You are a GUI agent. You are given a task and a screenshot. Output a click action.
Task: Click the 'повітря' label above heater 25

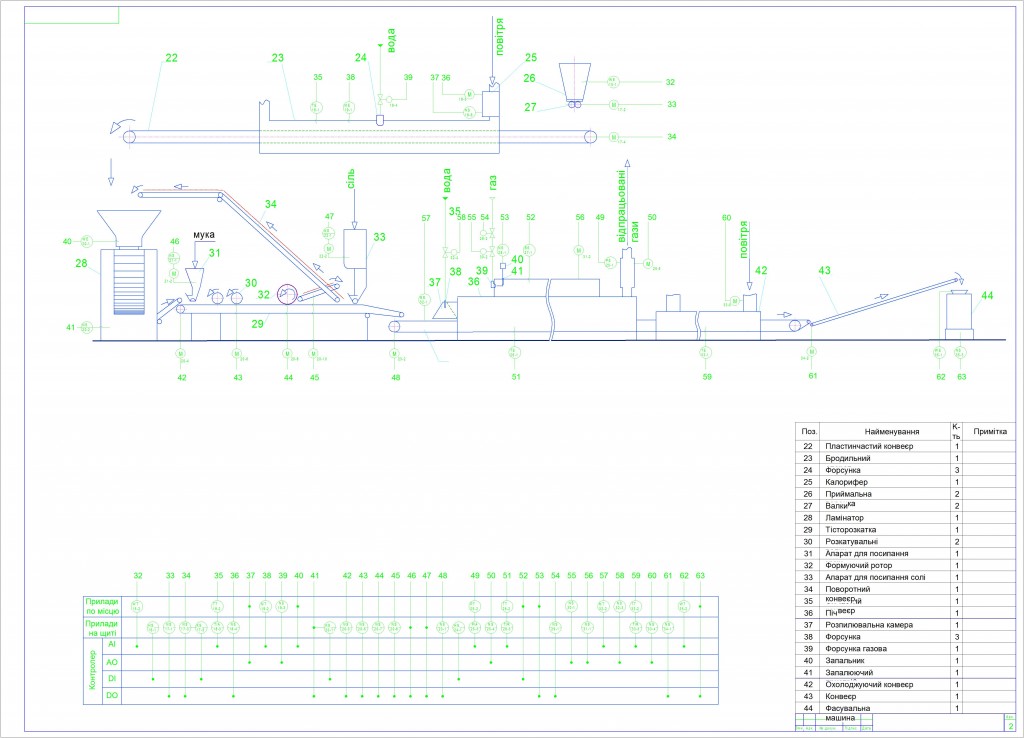499,37
